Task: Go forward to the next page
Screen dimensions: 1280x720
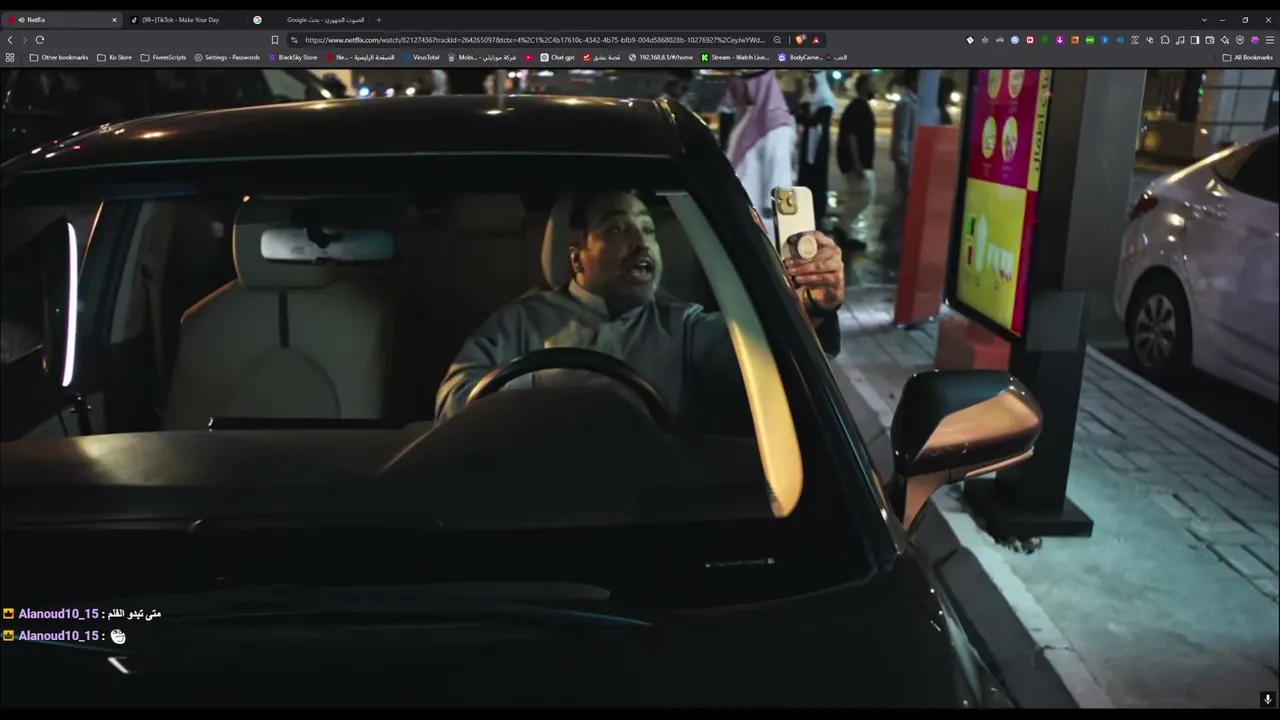Action: click(x=25, y=40)
